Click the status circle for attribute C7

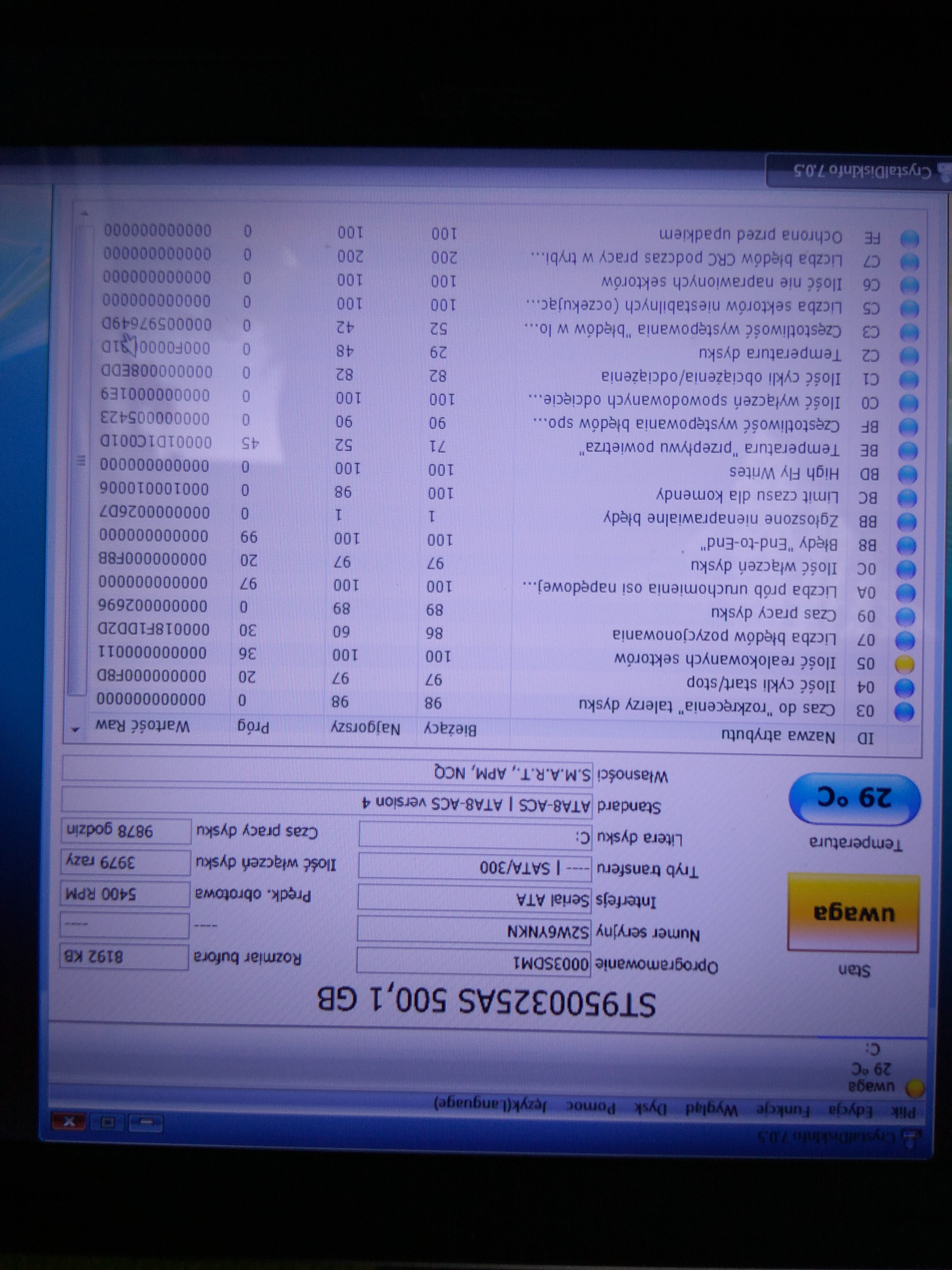pyautogui.click(x=910, y=262)
